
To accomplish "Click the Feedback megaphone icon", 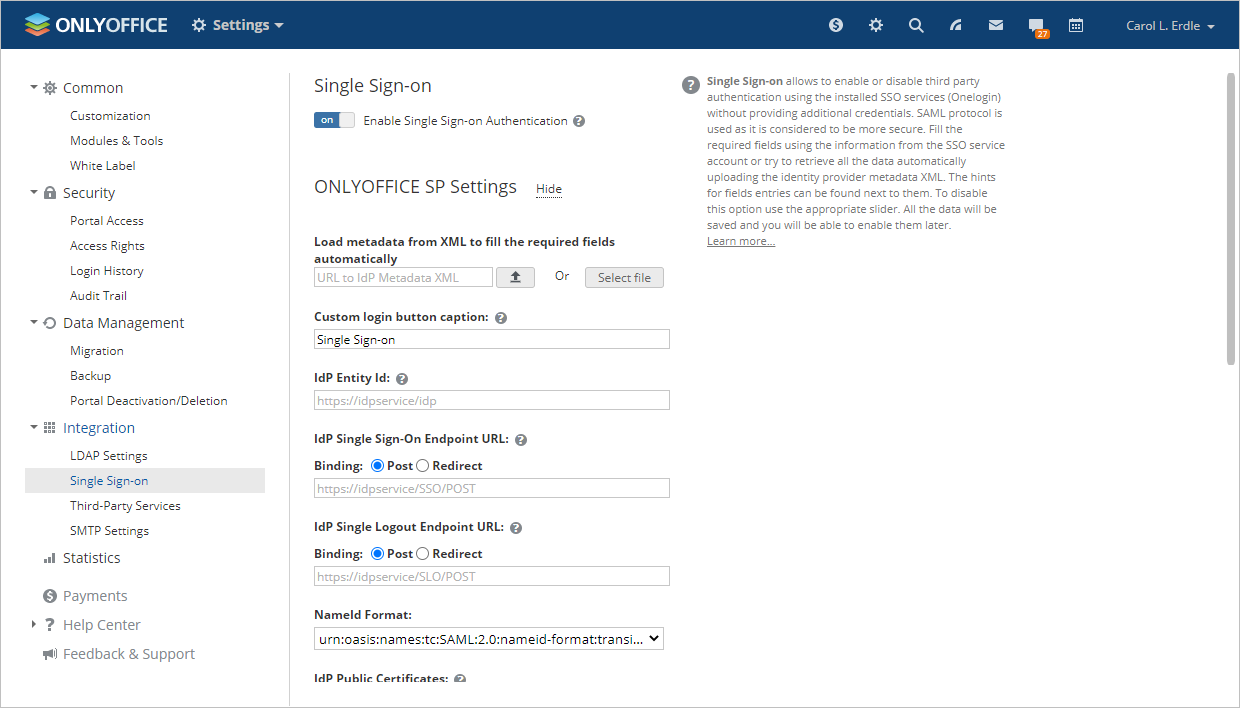I will tap(50, 654).
